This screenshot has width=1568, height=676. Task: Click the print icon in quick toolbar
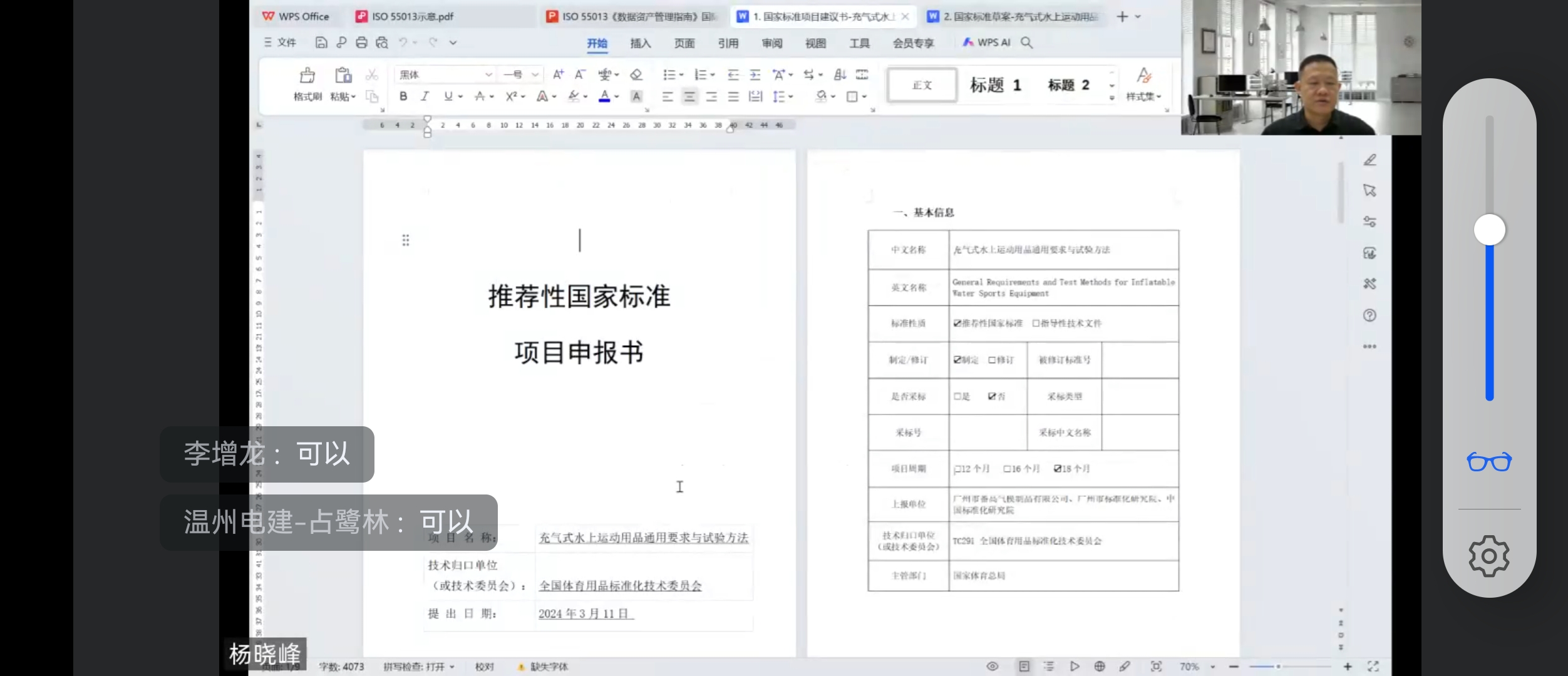pyautogui.click(x=361, y=42)
